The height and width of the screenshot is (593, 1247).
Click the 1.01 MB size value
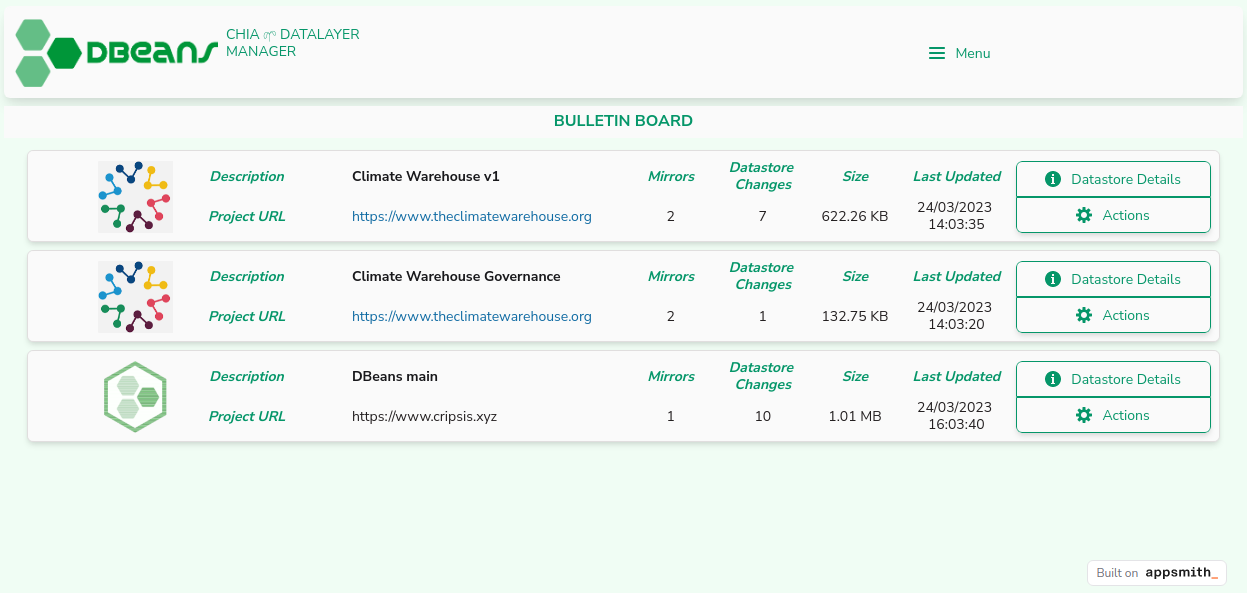(855, 416)
